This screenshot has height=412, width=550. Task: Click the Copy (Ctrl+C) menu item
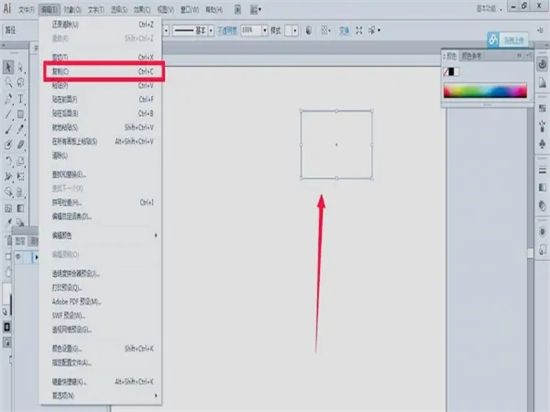click(103, 72)
